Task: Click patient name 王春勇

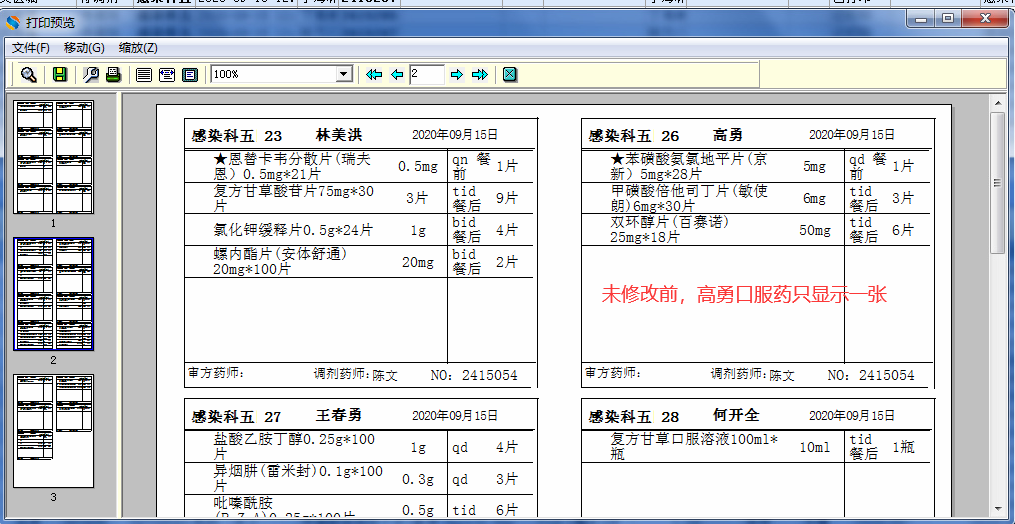Action: pos(339,415)
